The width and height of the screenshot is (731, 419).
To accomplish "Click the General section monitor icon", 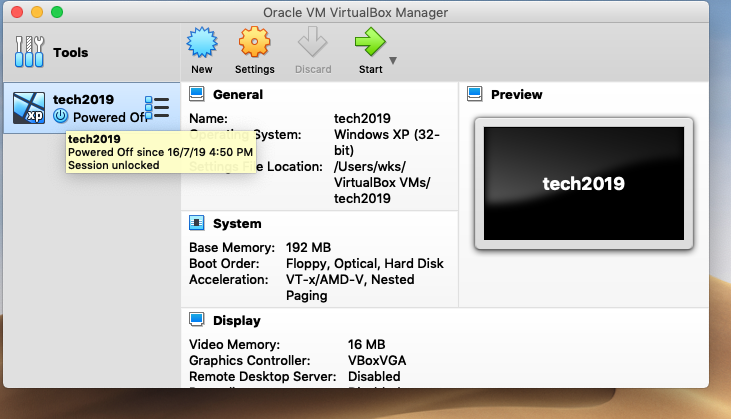I will 197,94.
